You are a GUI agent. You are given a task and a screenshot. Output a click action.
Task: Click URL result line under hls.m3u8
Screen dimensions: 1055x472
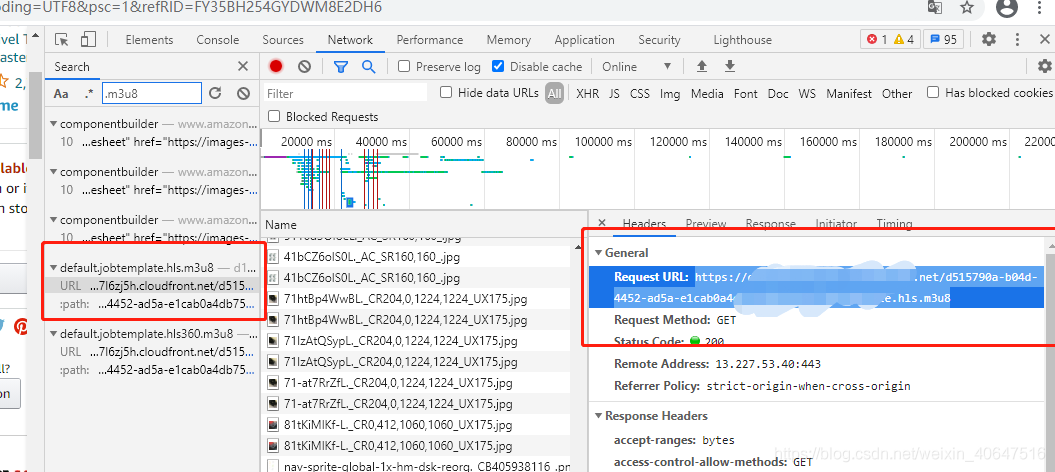click(155, 286)
